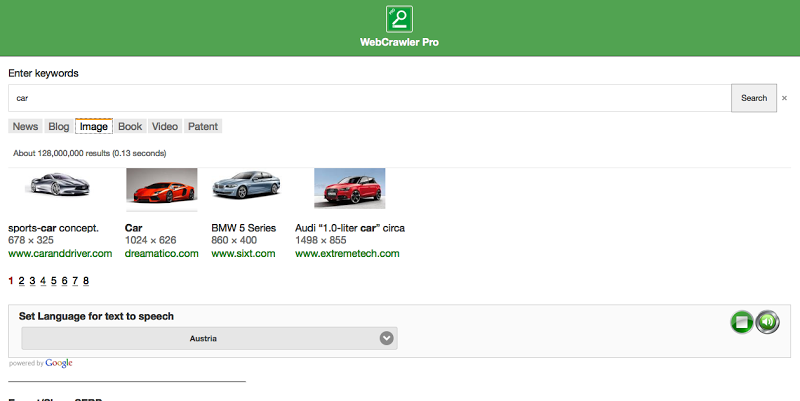Screen dimensions: 800x401
Task: Click the 1024 × 626 dimensions text
Action: point(151,240)
